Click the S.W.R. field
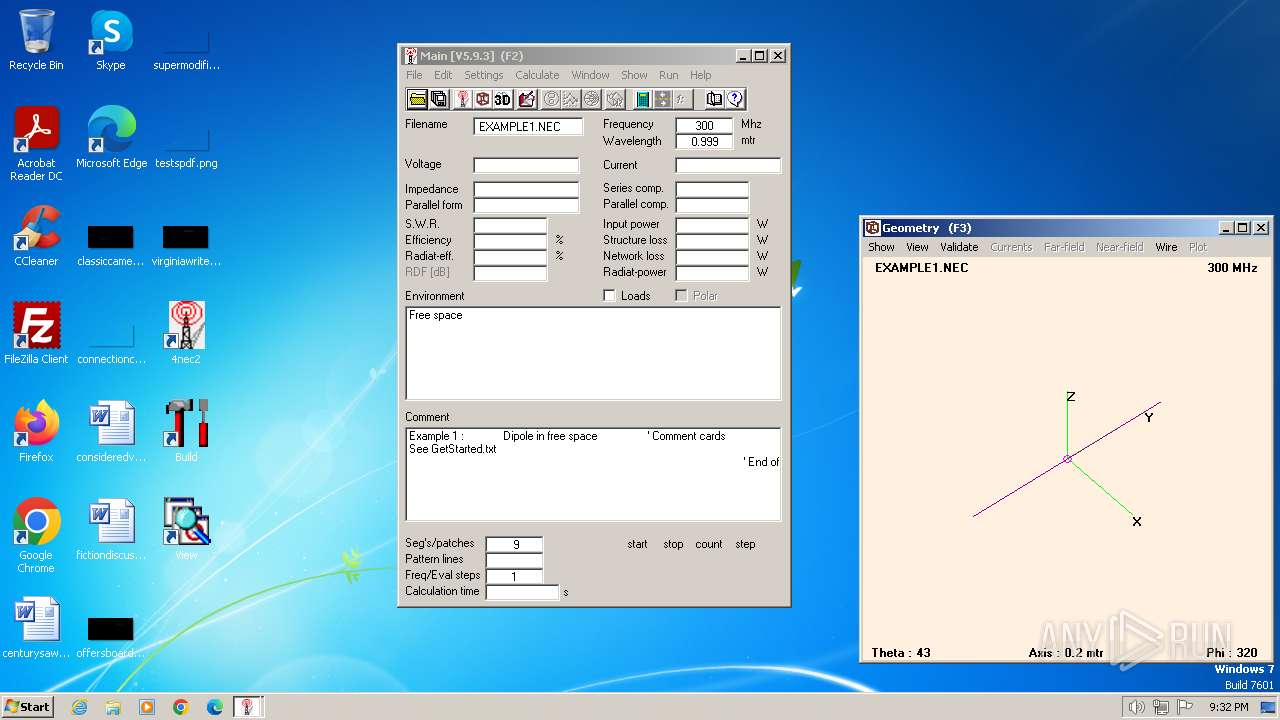This screenshot has width=1280, height=720. tap(510, 225)
